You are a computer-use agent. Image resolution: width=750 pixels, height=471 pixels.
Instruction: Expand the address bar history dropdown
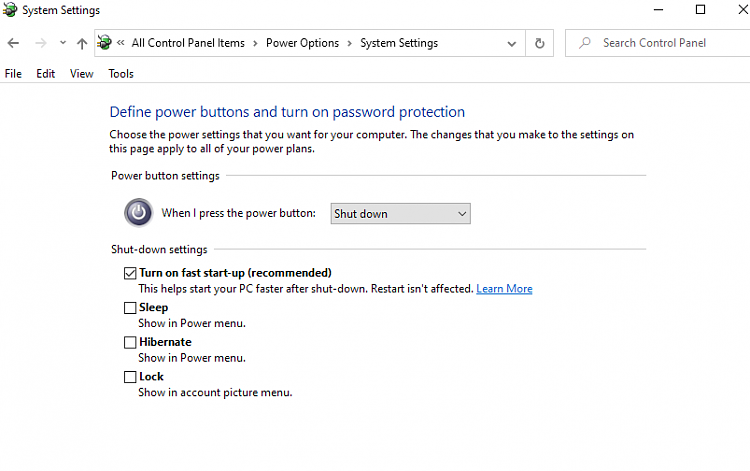point(512,44)
